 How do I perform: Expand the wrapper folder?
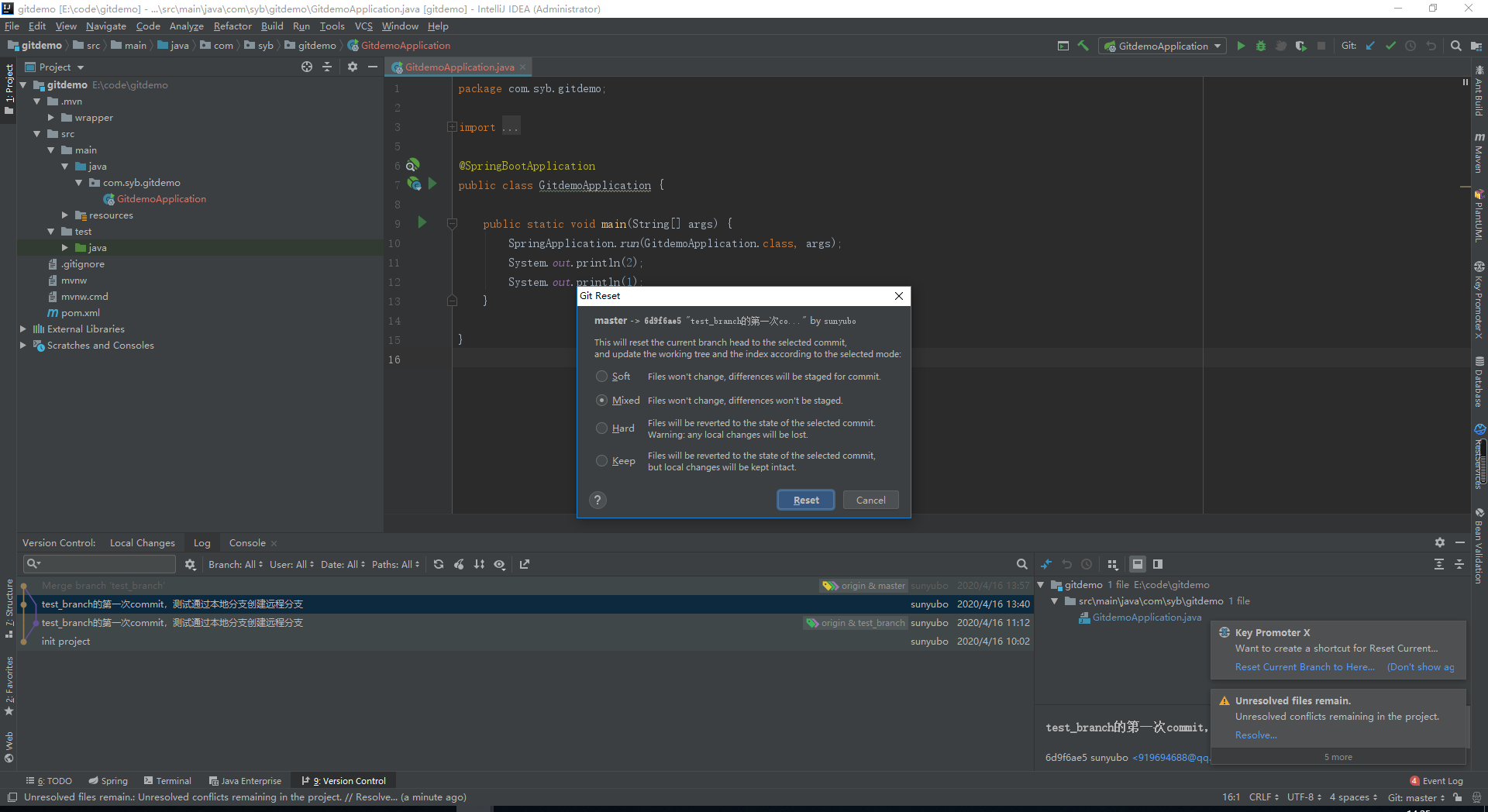coord(51,118)
